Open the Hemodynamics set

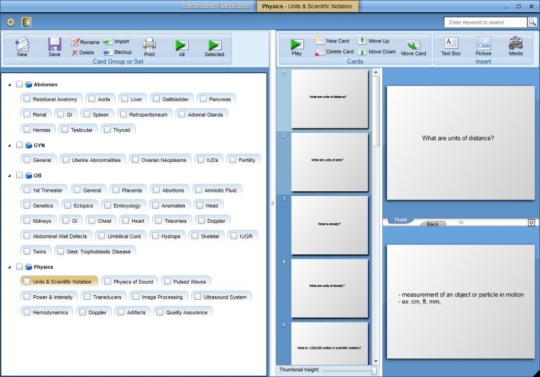point(47,312)
